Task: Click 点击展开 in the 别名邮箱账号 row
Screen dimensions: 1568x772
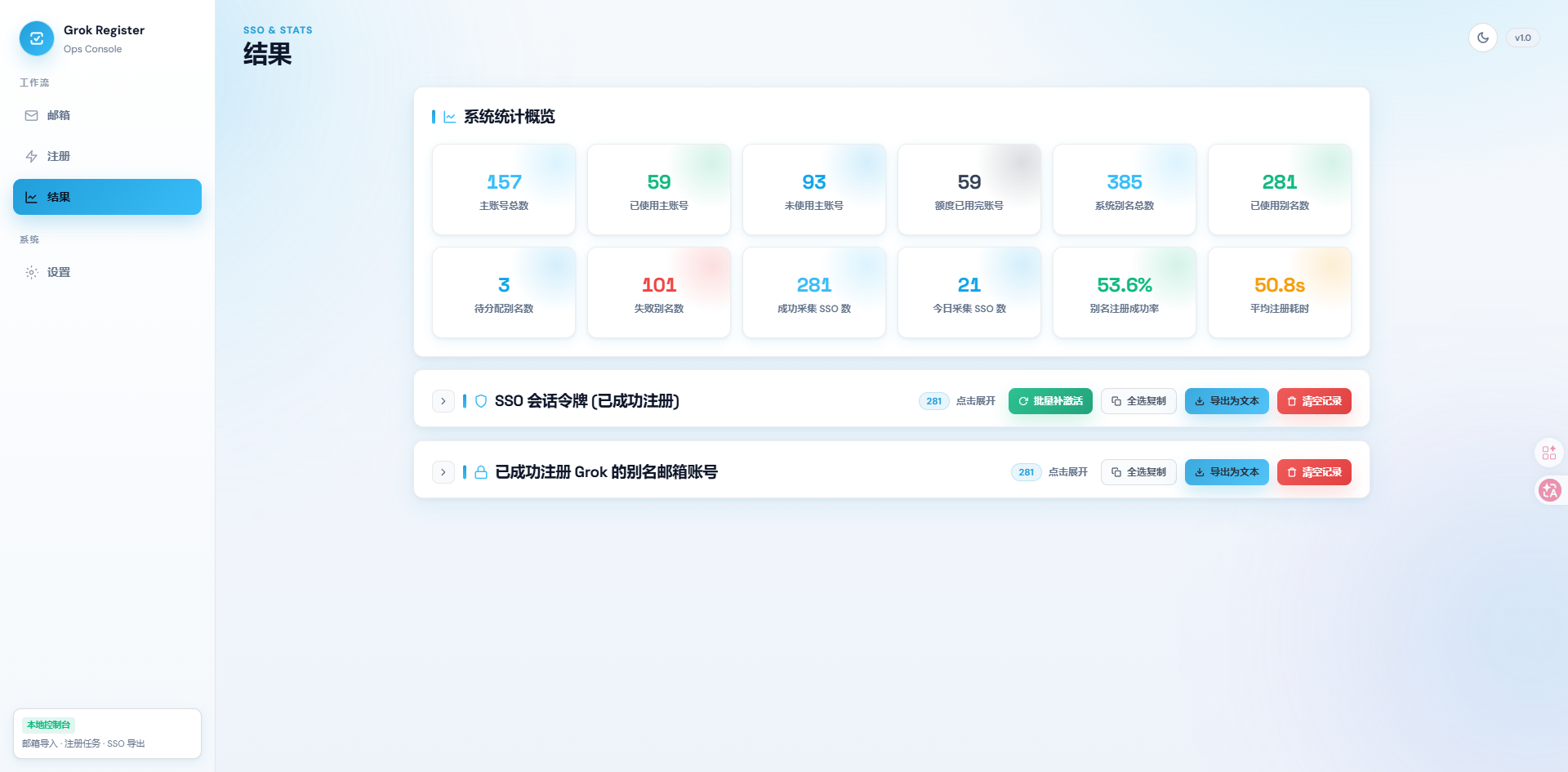Action: 1068,472
